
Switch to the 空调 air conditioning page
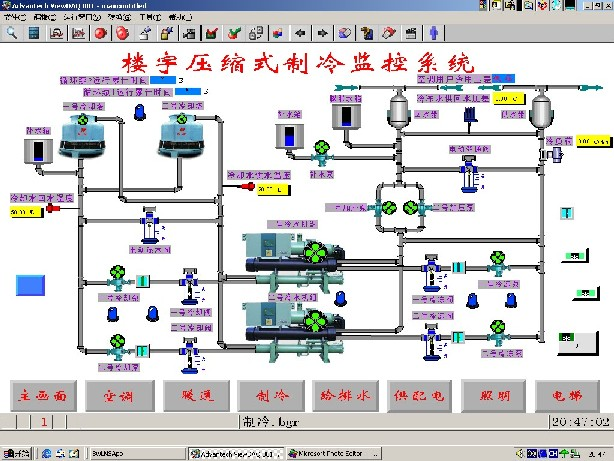117,394
